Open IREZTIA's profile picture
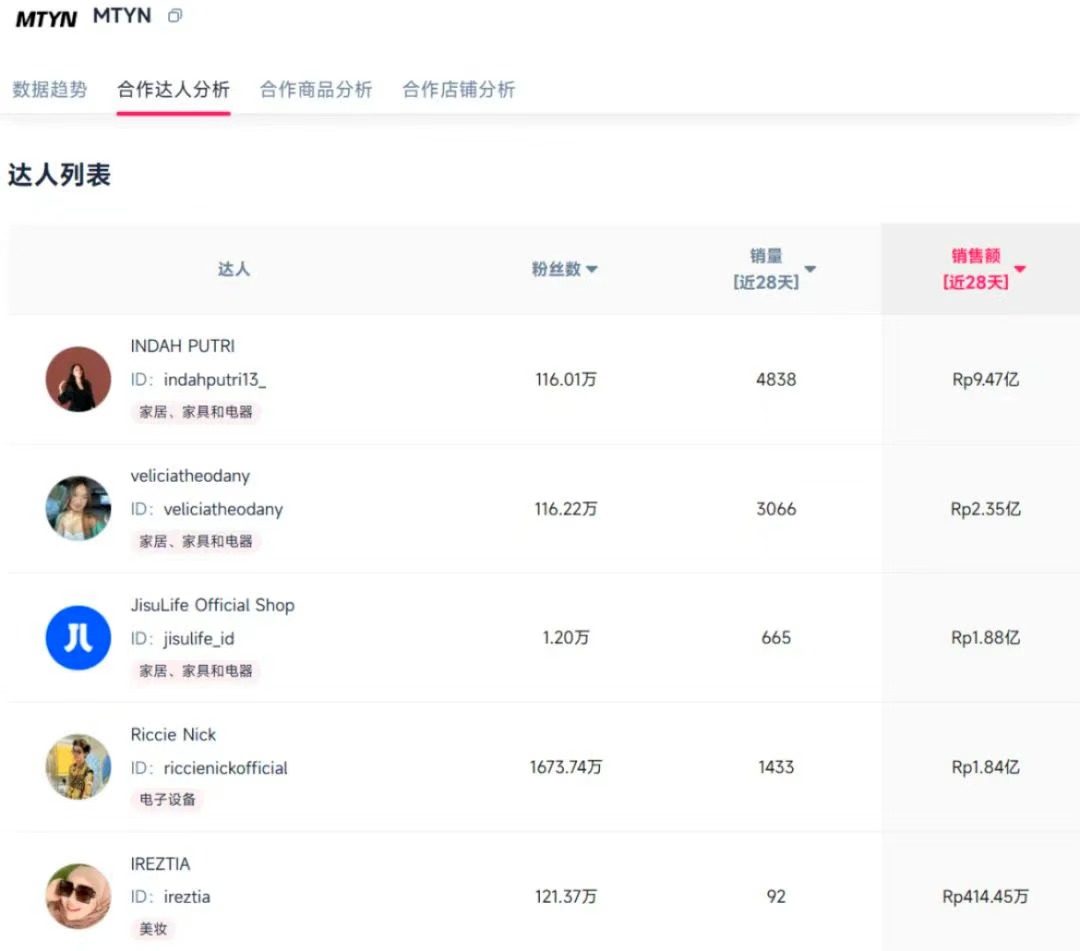 coord(77,897)
